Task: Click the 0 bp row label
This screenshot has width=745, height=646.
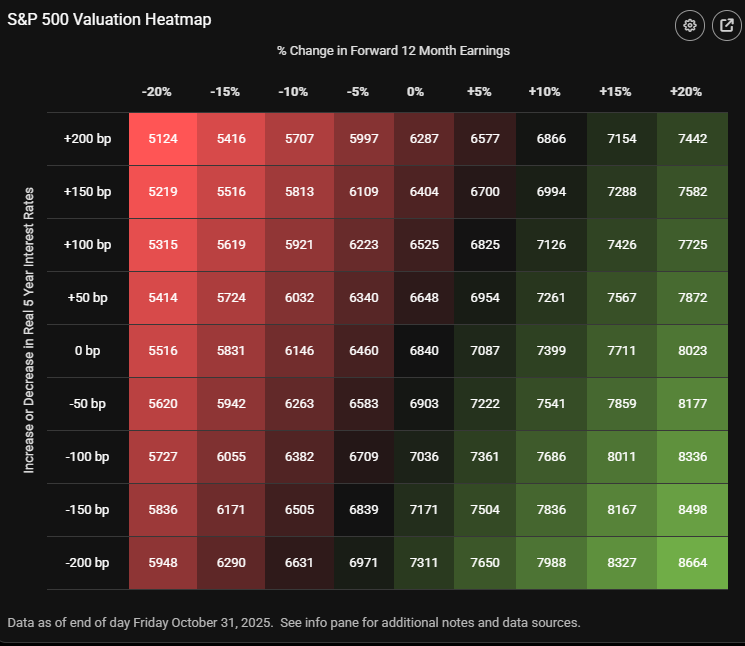Action: 87,351
